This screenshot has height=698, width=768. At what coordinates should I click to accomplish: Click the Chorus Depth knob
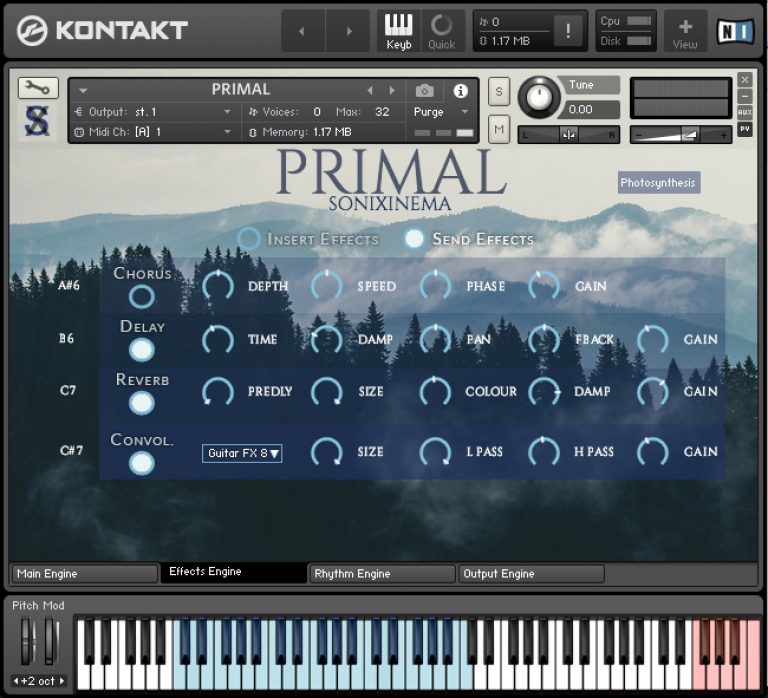pos(218,286)
